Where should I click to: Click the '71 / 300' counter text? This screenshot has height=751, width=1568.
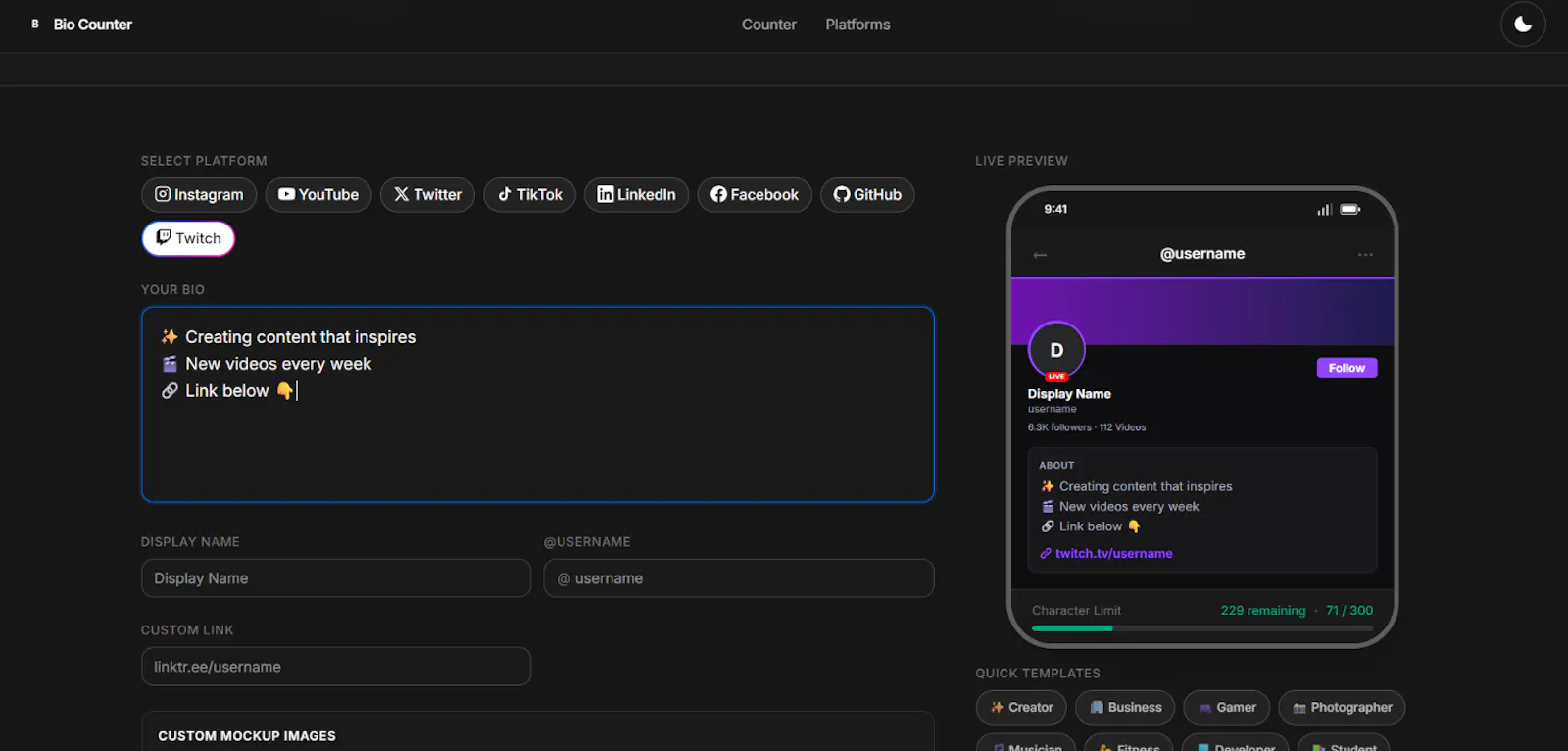pos(1349,610)
